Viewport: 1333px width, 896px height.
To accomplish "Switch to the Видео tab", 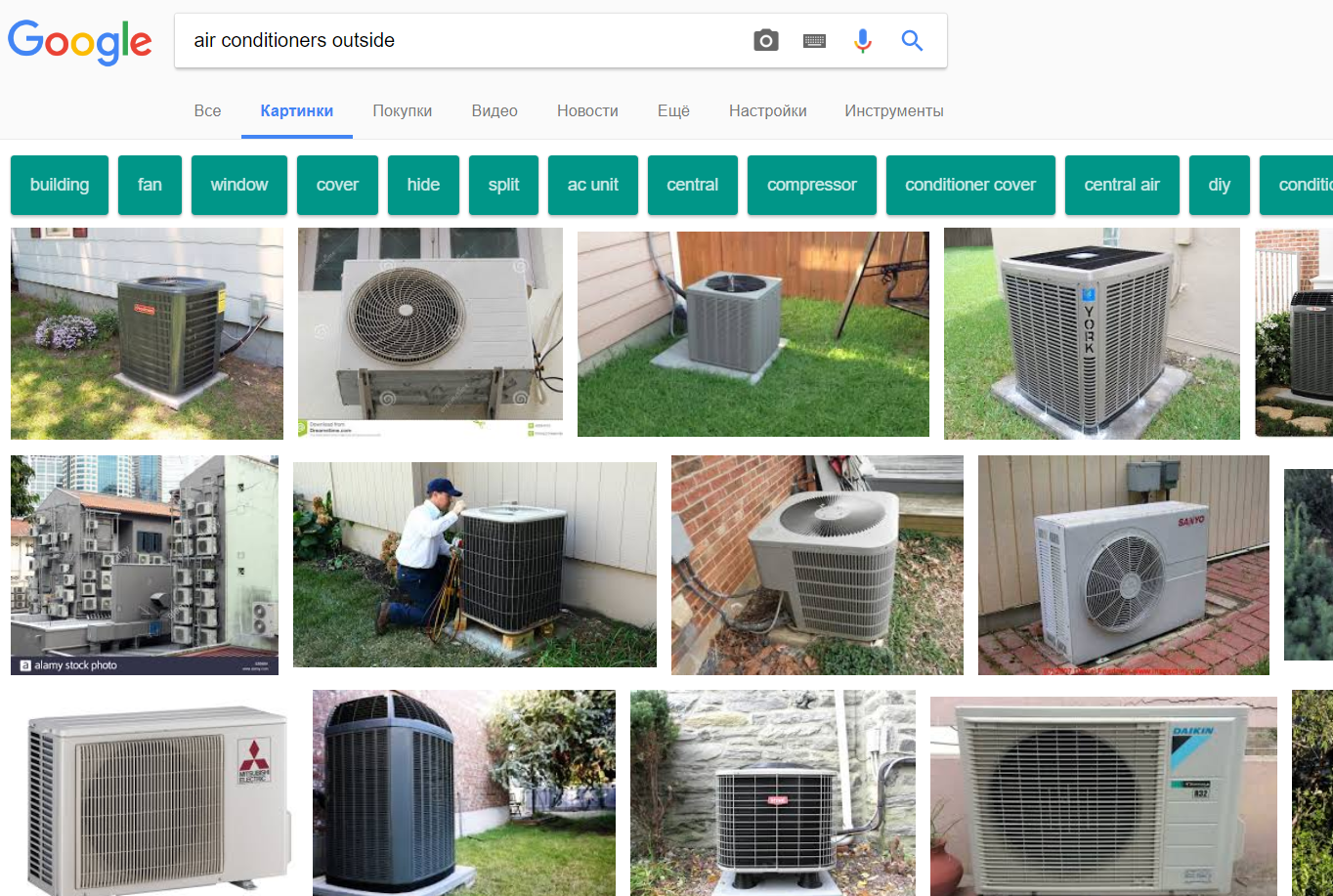I will (494, 110).
